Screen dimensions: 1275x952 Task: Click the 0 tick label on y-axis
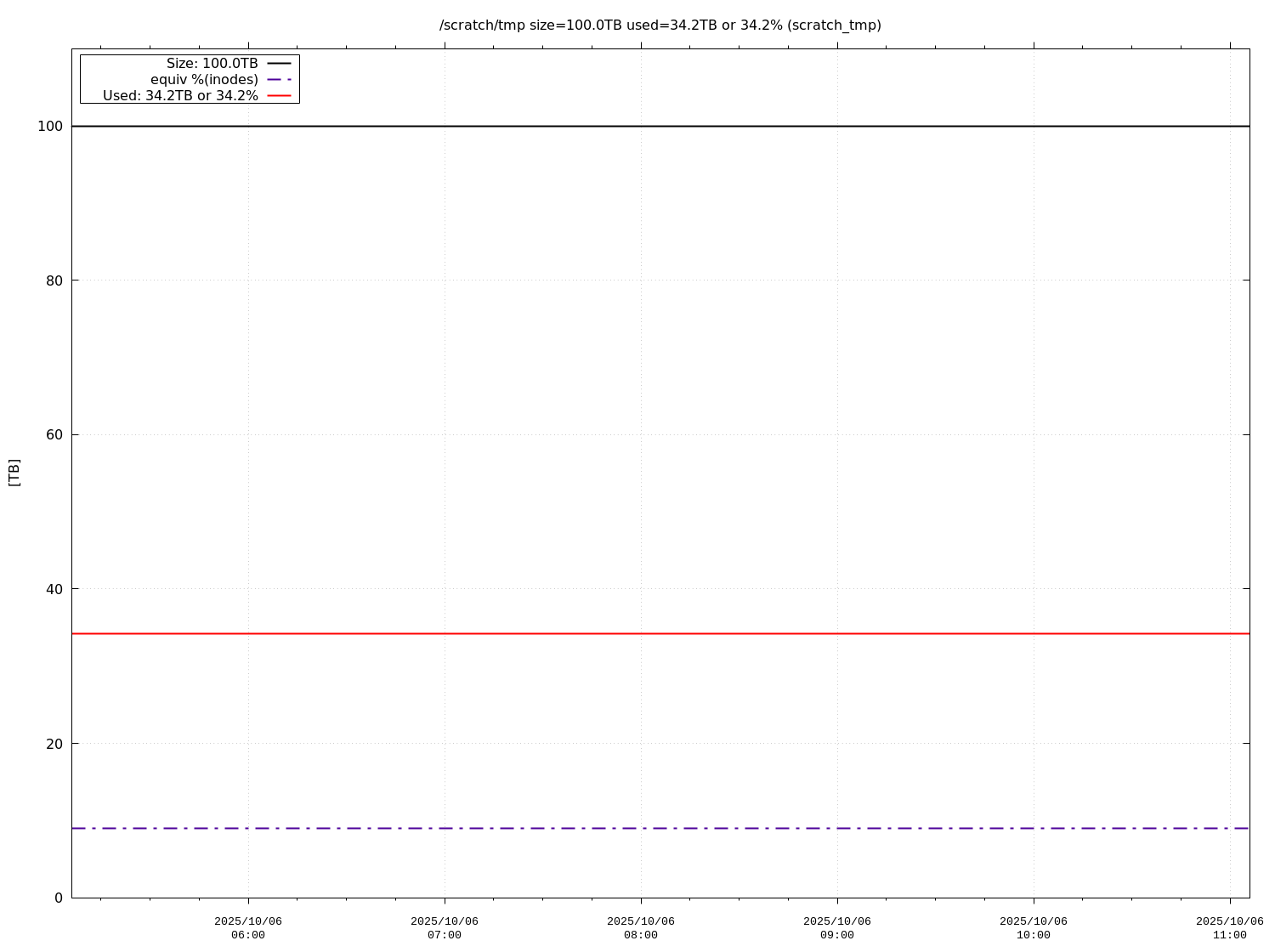(x=58, y=898)
